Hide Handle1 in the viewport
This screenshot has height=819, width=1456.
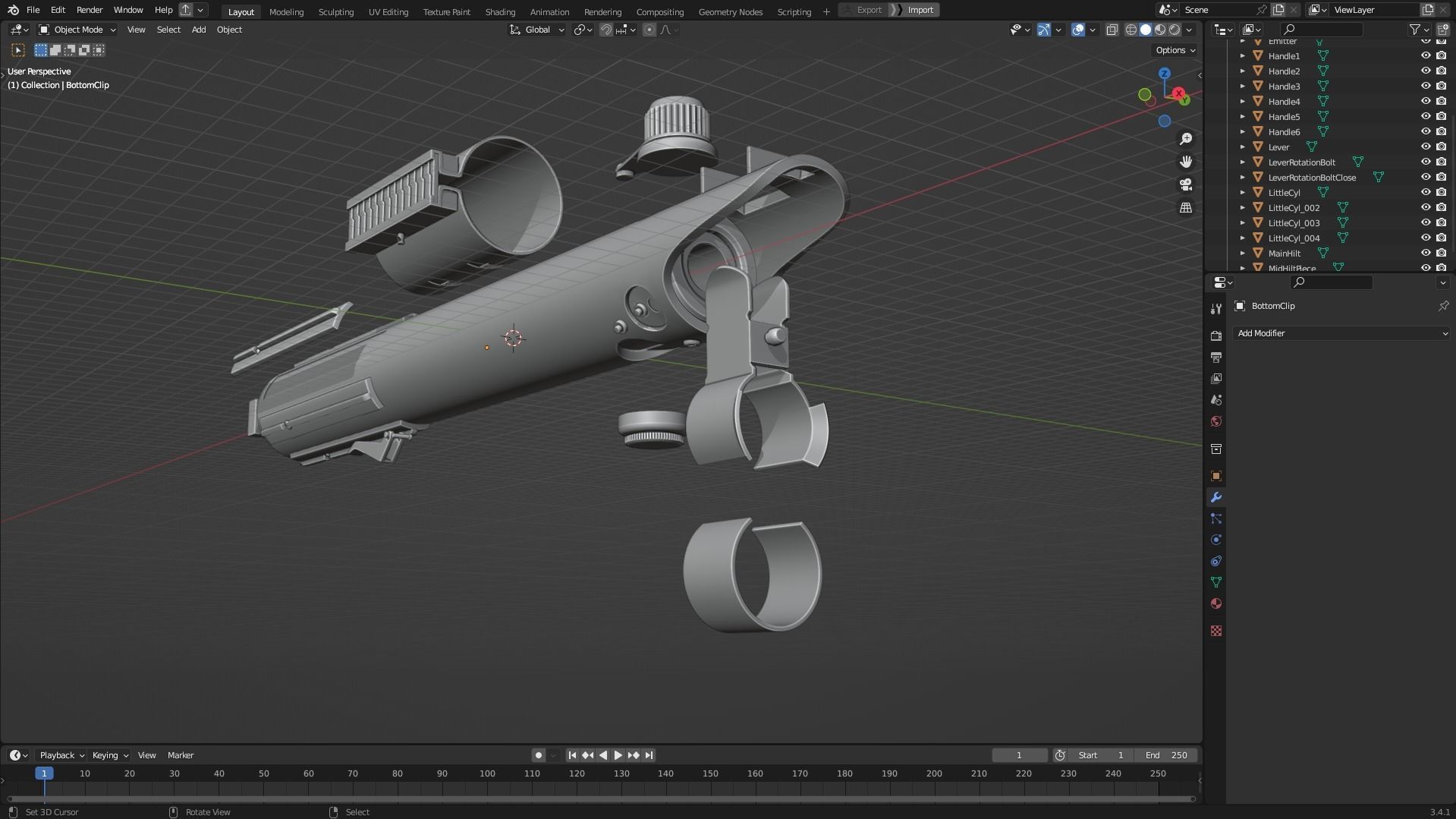1426,55
